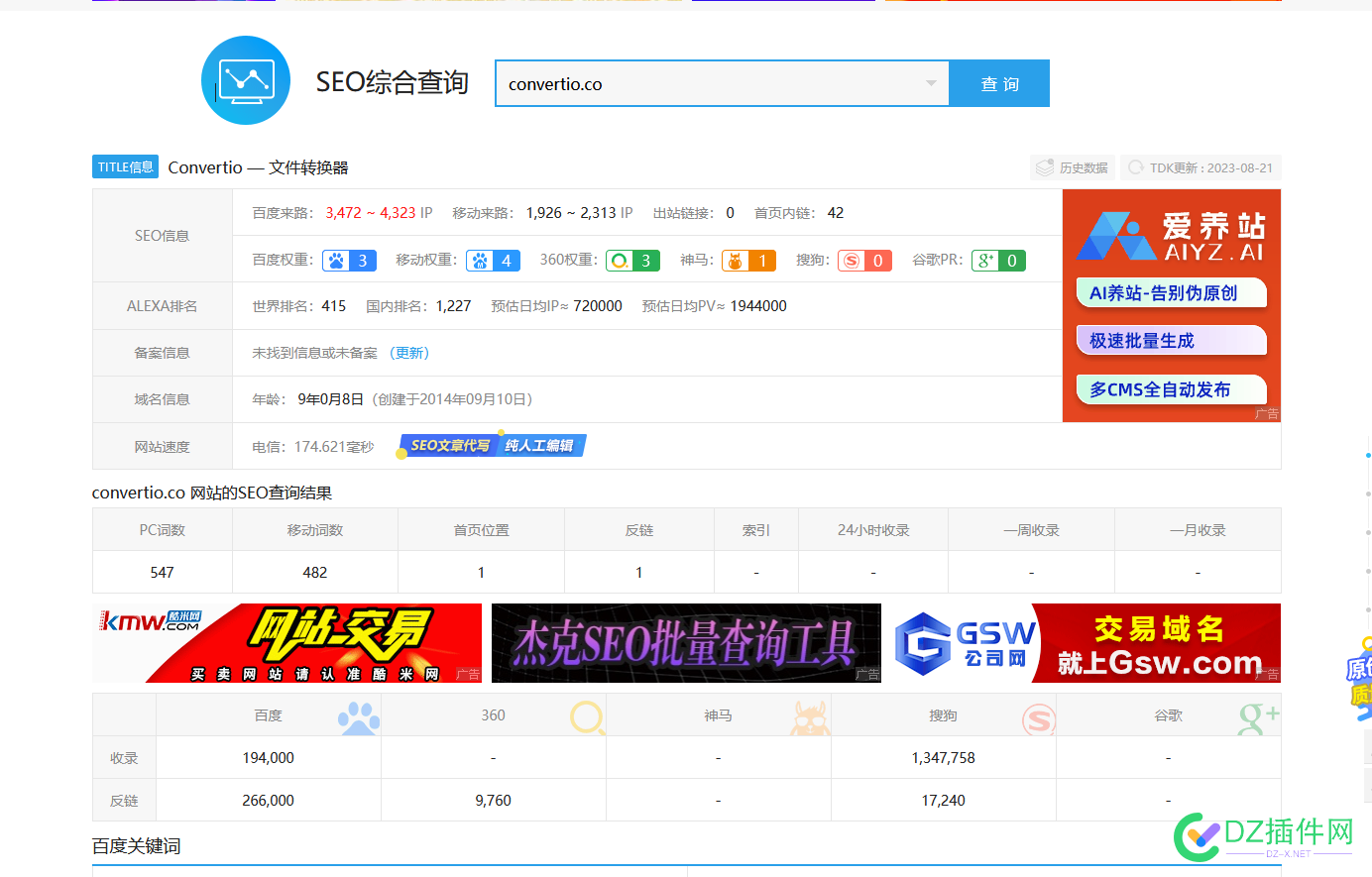Open the kmw.com 网站交易 banner ad
This screenshot has width=1372, height=877.
click(286, 643)
